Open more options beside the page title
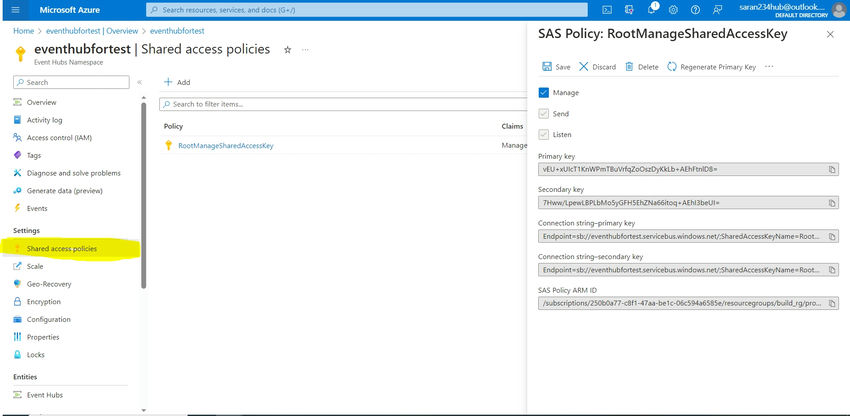 (305, 49)
